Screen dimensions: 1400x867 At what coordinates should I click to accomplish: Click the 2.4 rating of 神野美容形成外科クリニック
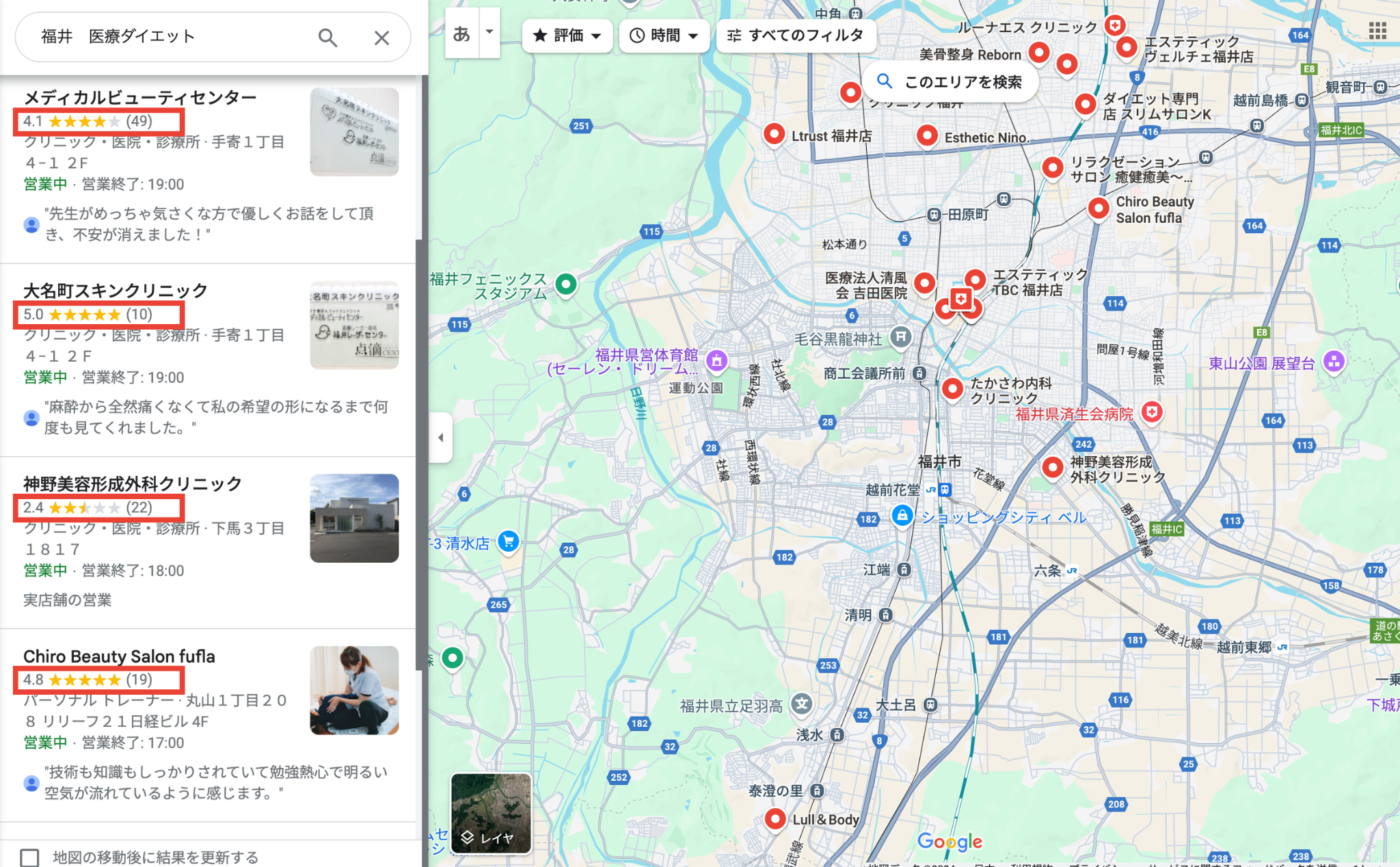[x=33, y=507]
